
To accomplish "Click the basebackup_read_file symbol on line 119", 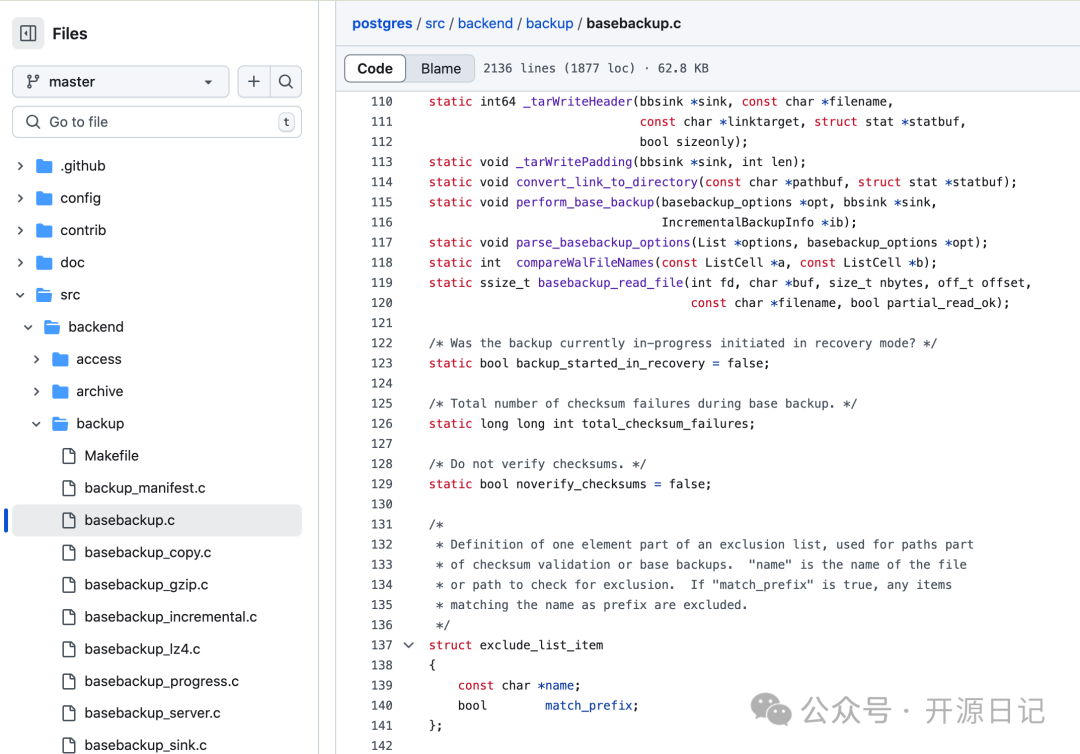I will [610, 282].
